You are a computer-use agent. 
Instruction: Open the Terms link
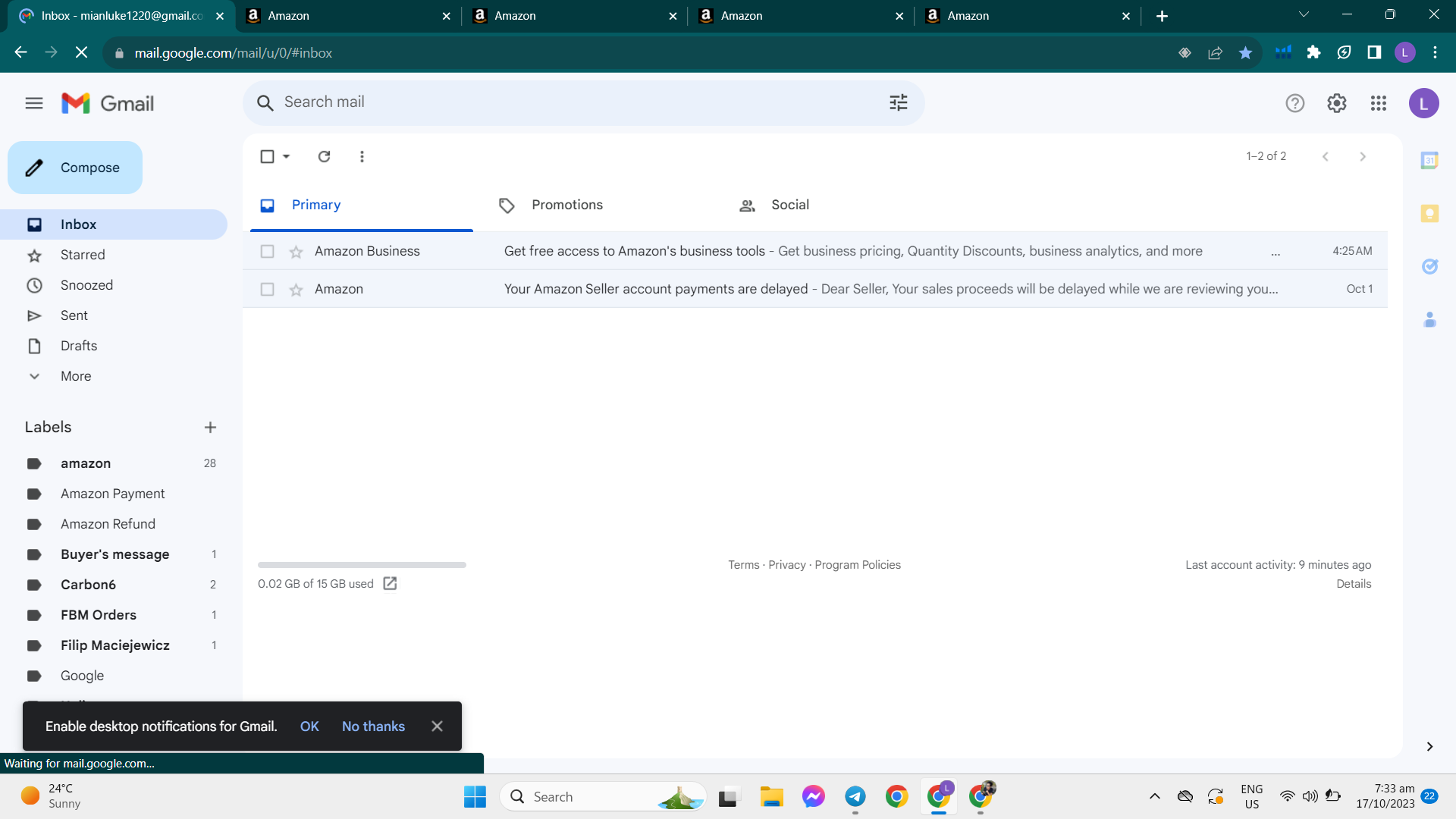pos(743,565)
